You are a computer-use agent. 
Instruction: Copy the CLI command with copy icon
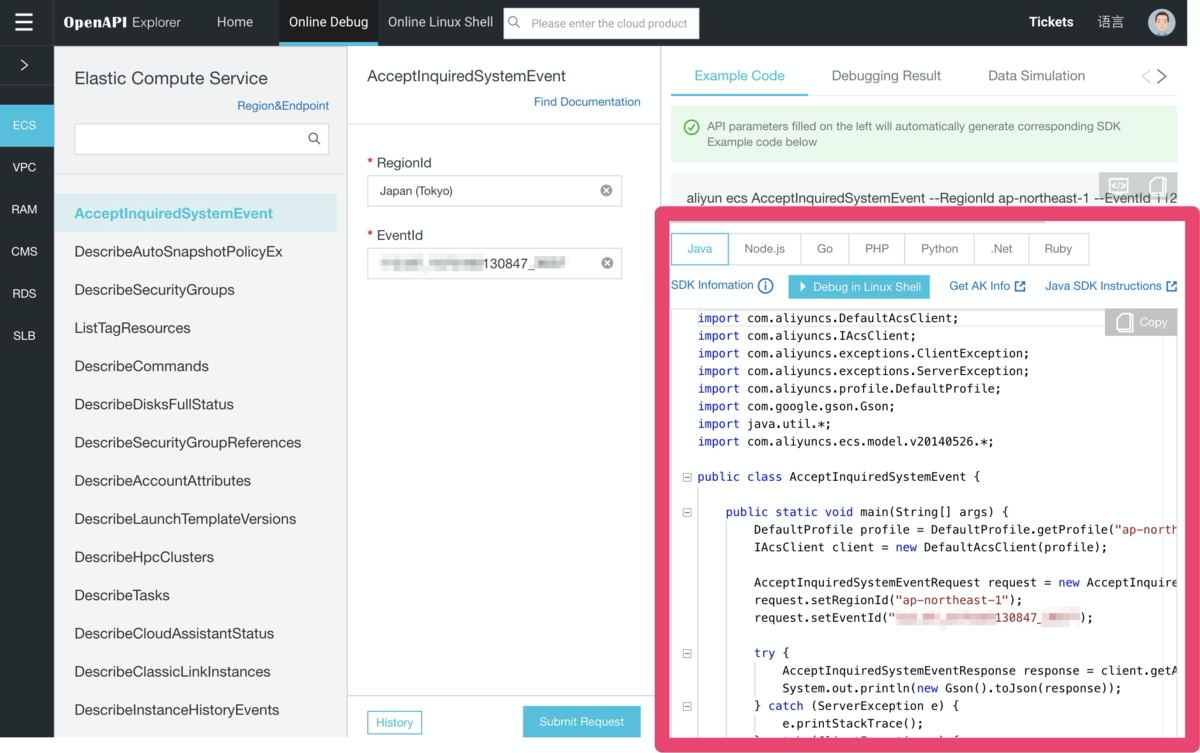(x=1157, y=186)
